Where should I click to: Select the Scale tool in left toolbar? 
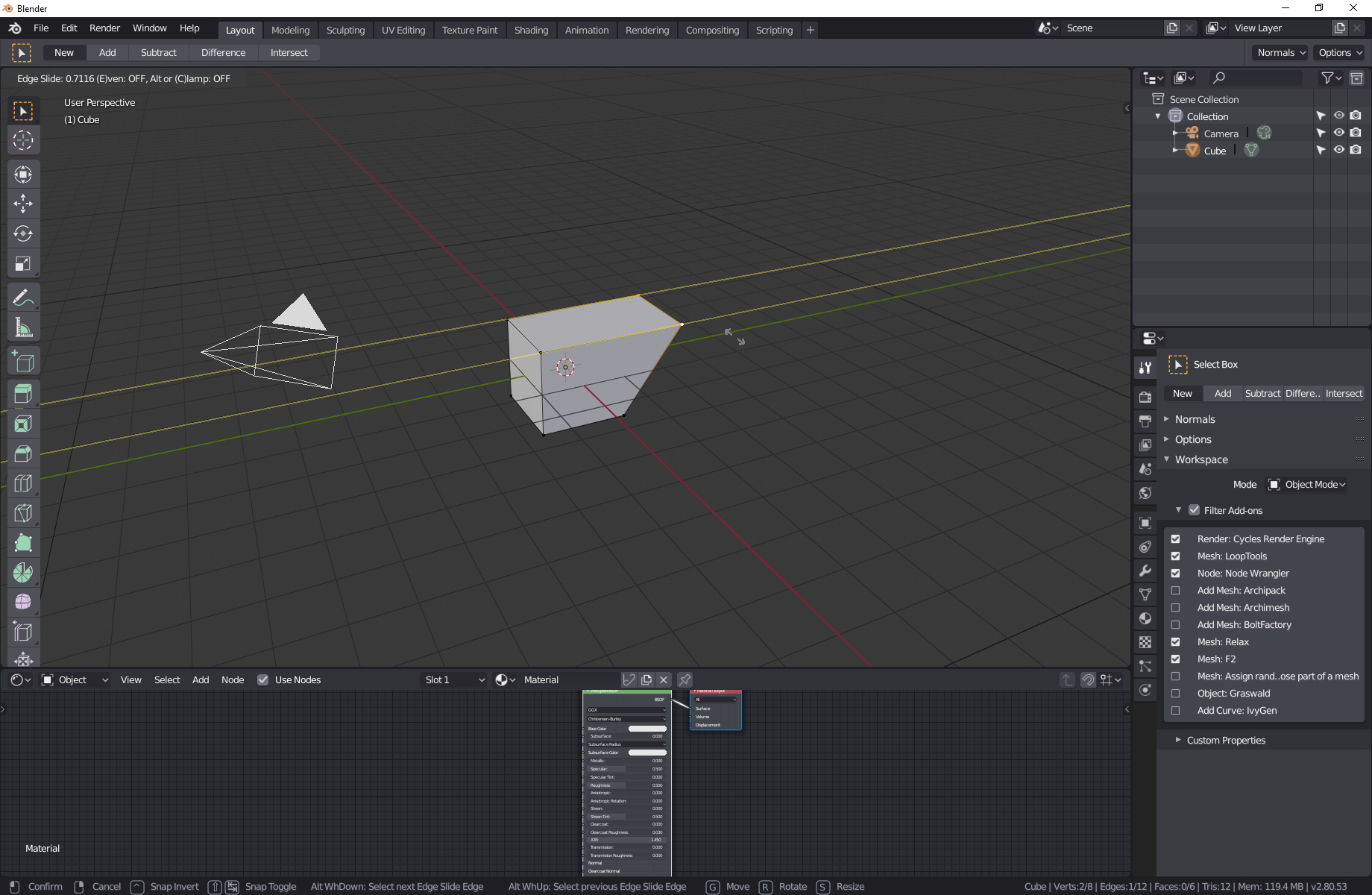pos(23,263)
